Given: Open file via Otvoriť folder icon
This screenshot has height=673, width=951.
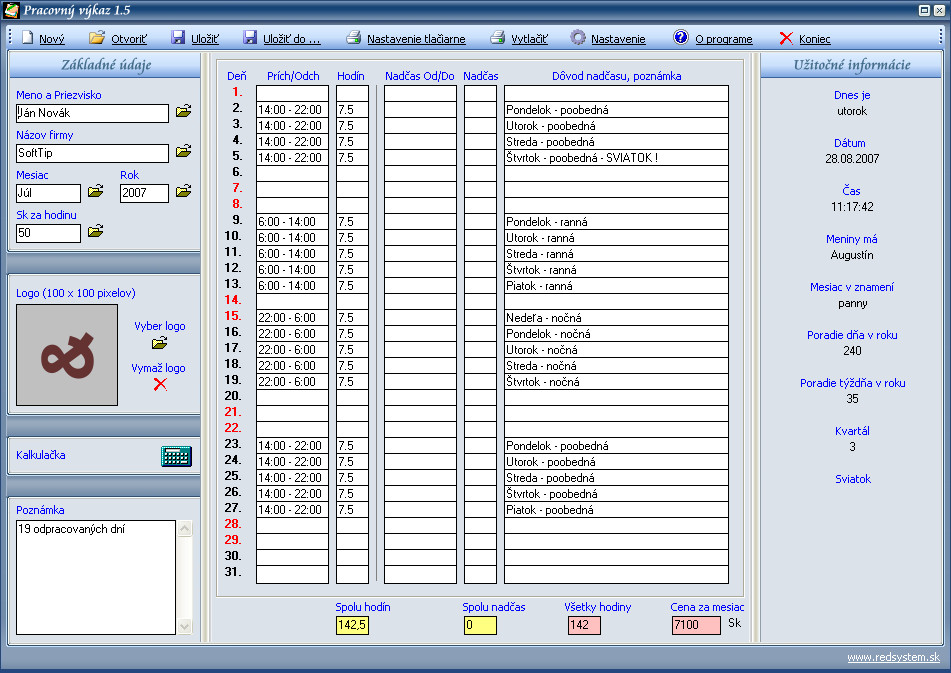Looking at the screenshot, I should [x=96, y=38].
